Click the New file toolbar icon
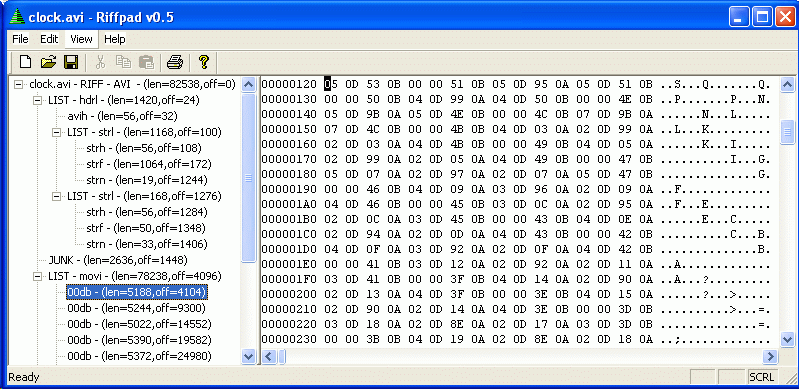Image resolution: width=799 pixels, height=389 pixels. pos(24,62)
